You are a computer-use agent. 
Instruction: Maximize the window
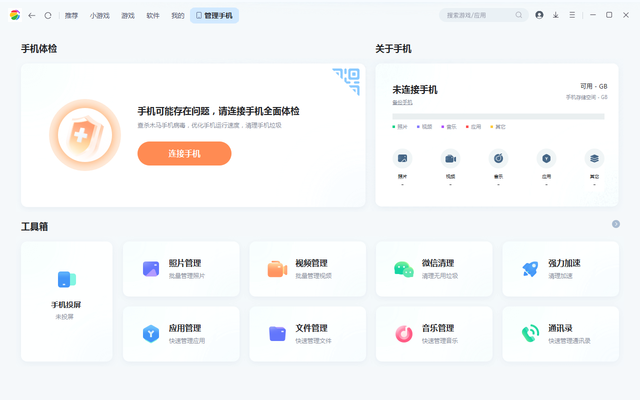609,15
